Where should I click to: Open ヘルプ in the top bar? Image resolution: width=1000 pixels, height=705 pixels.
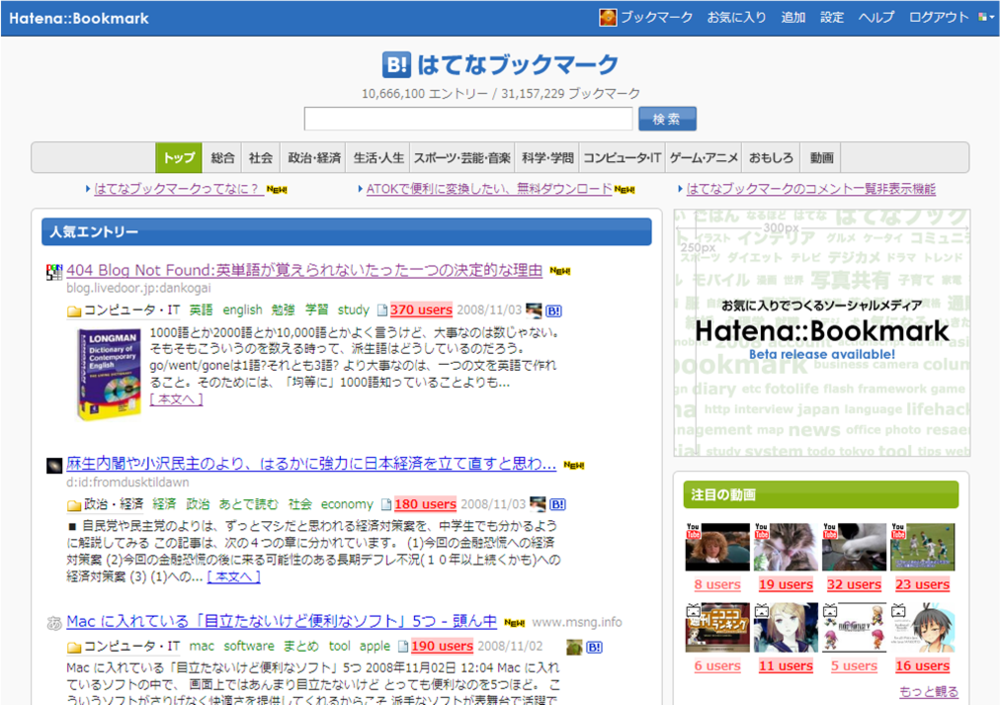coord(876,17)
